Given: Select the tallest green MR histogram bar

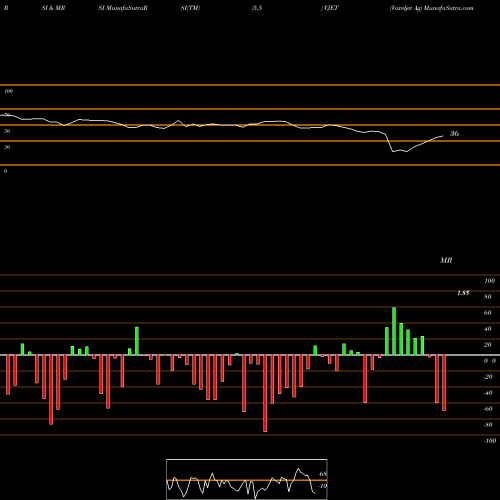Looking at the screenshot, I should (394, 331).
